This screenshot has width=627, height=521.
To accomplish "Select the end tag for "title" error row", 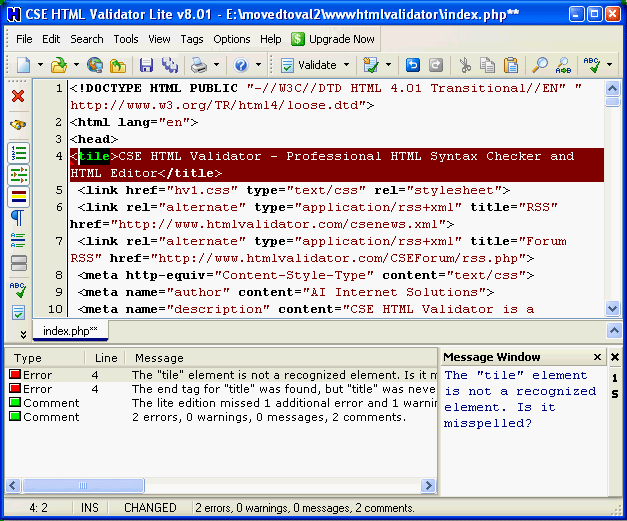I will tap(222, 389).
